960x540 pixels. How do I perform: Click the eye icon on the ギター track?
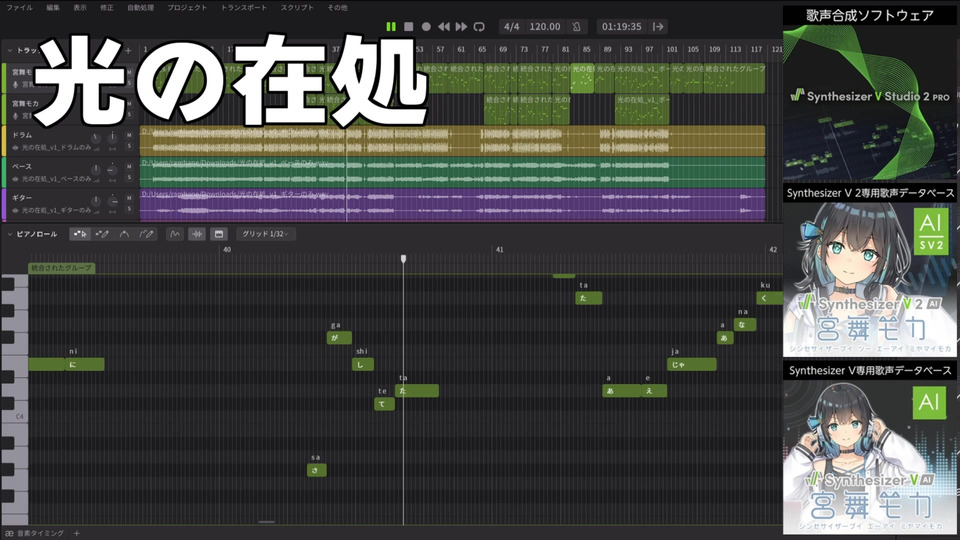click(15, 210)
